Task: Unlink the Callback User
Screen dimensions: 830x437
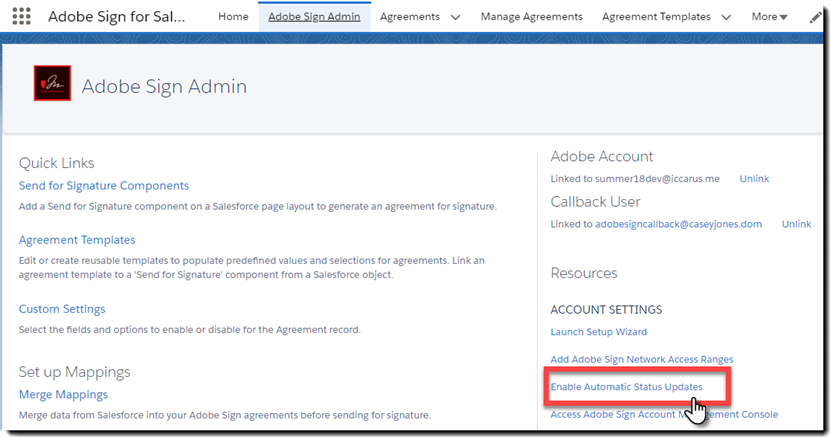Action: point(796,225)
